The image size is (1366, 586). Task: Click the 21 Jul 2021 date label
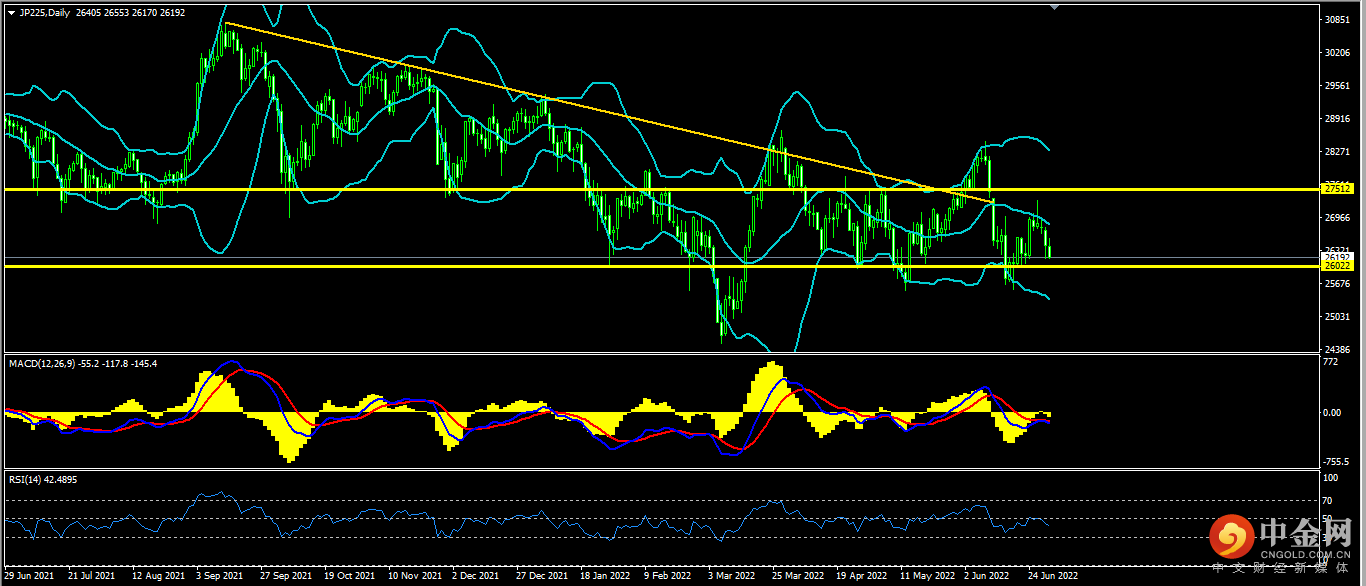92,576
